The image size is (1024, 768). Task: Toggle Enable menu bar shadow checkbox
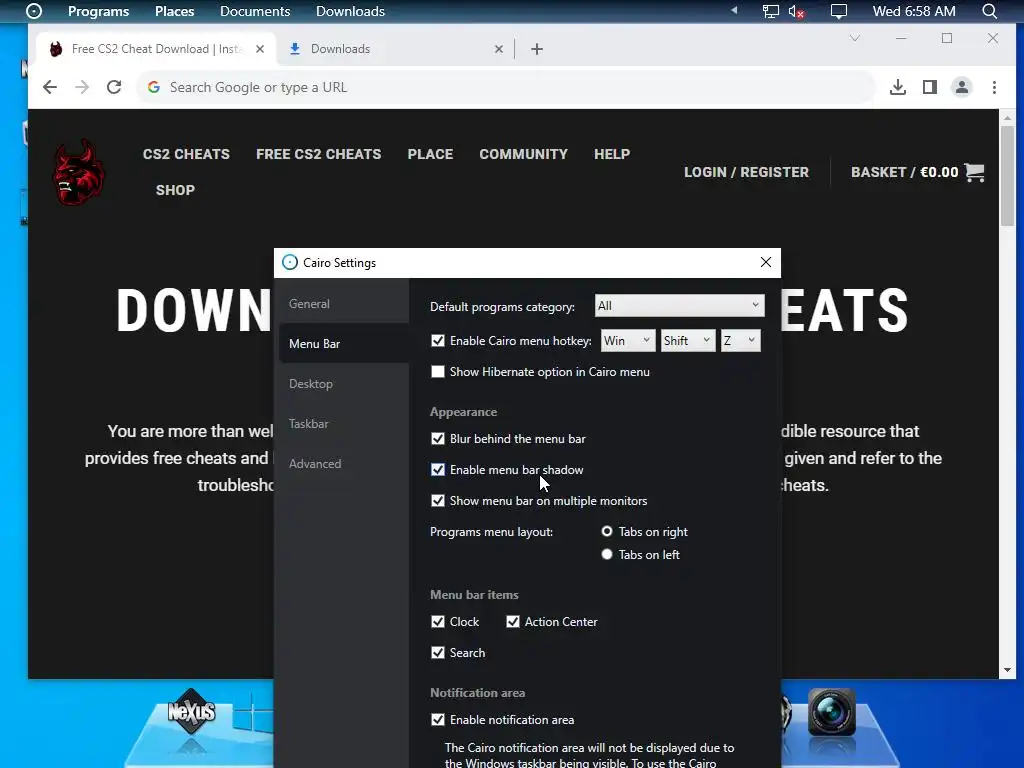(438, 470)
